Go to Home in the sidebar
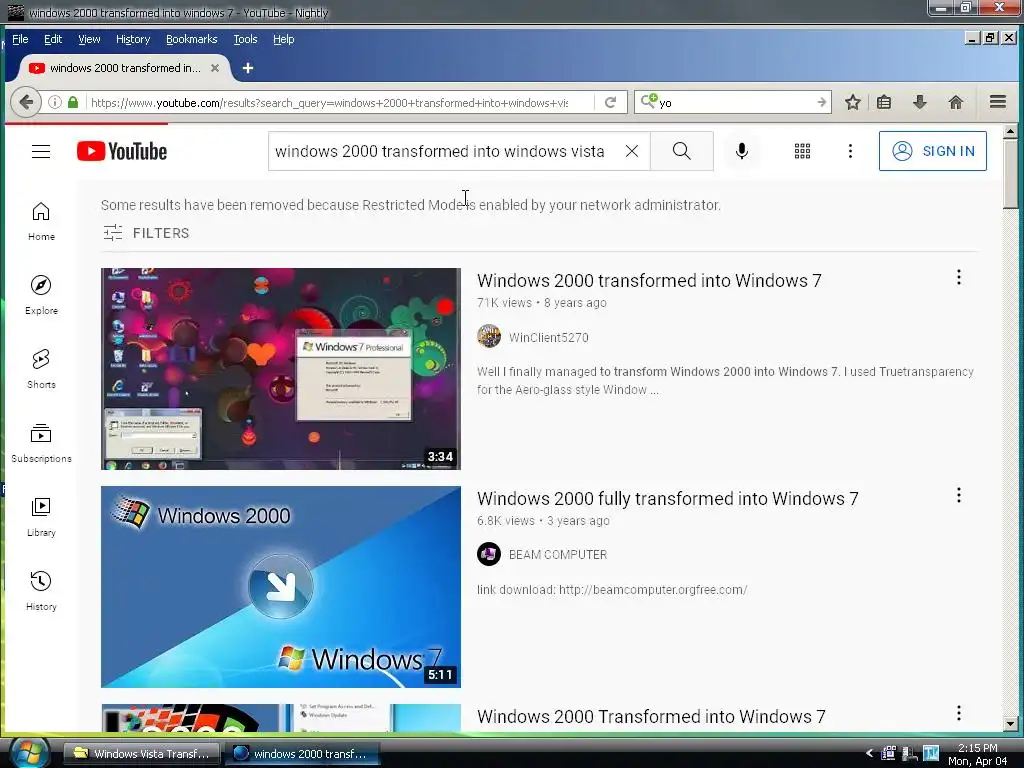The height and width of the screenshot is (768, 1024). click(41, 221)
